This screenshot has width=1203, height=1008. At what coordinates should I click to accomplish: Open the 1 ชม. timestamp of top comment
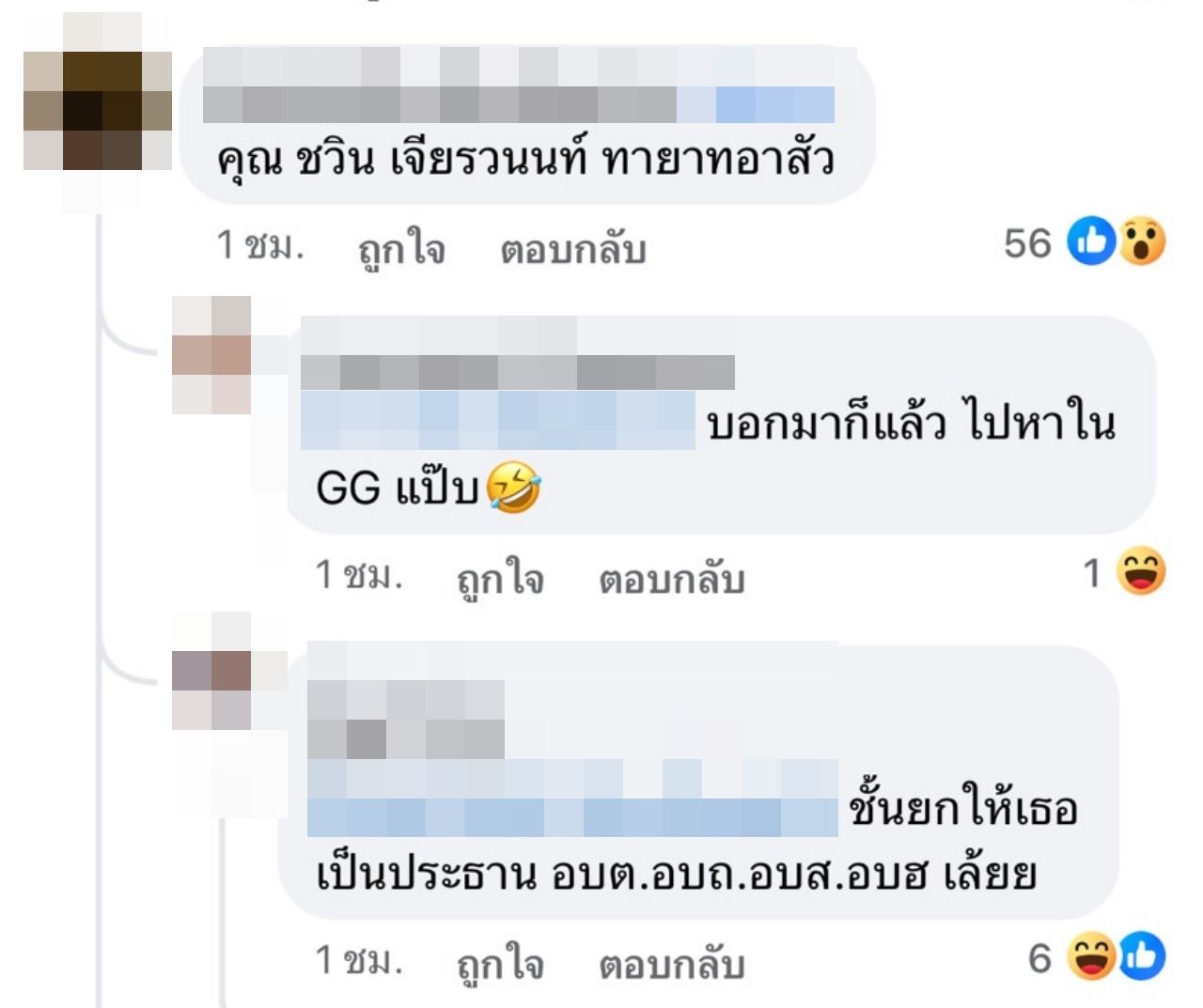(x=260, y=245)
